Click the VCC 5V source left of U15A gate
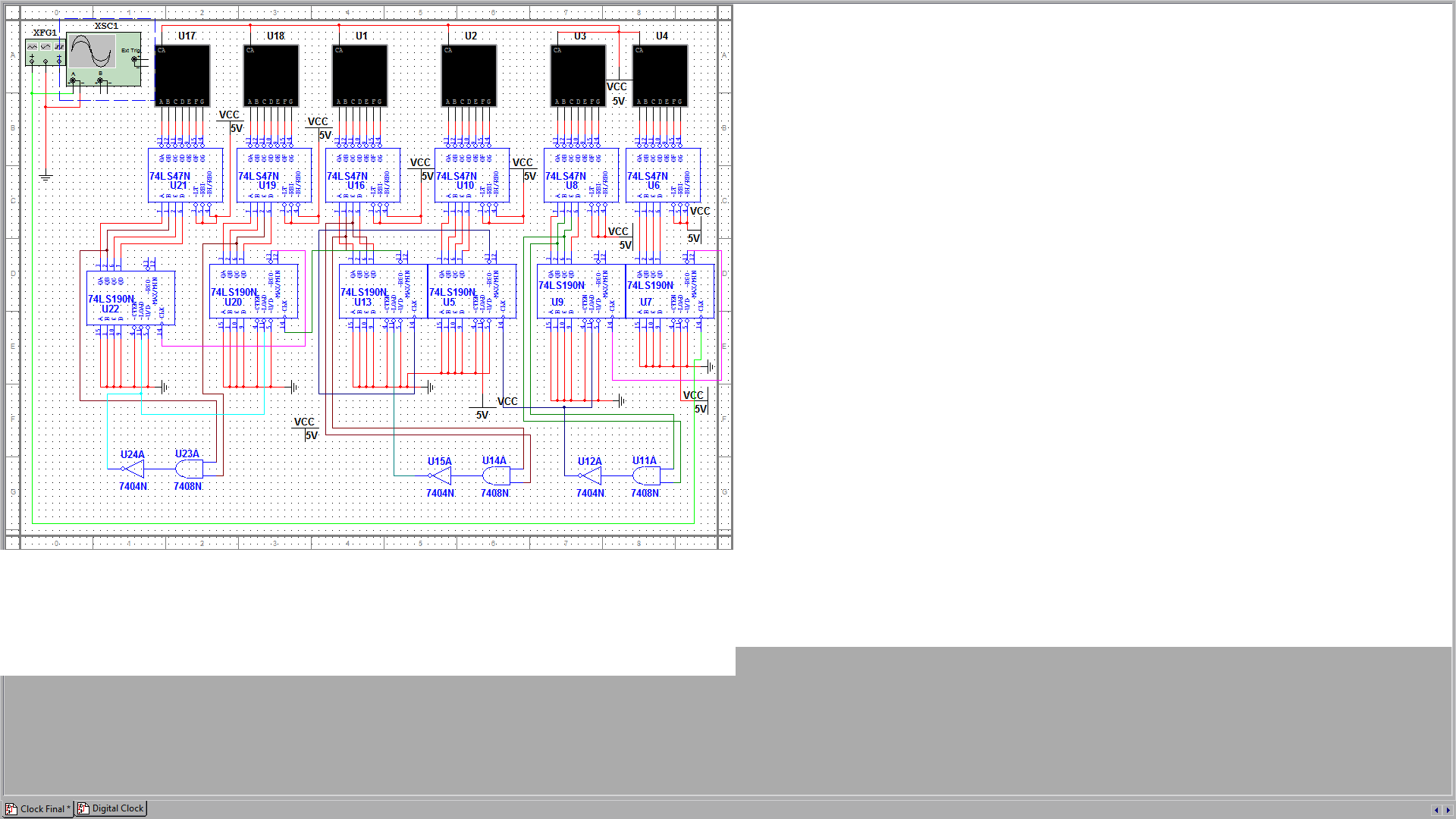 click(306, 428)
